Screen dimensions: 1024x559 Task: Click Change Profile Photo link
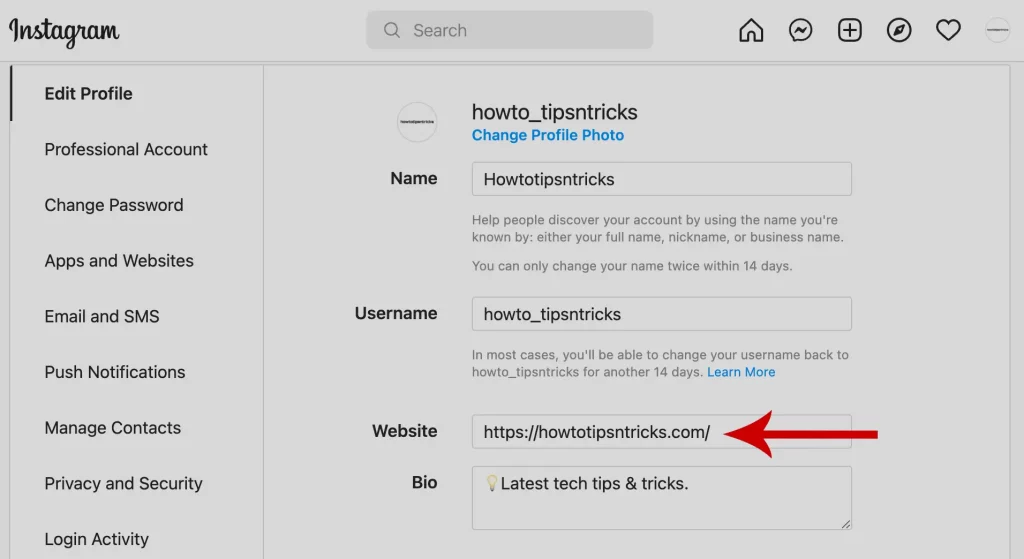pyautogui.click(x=548, y=135)
